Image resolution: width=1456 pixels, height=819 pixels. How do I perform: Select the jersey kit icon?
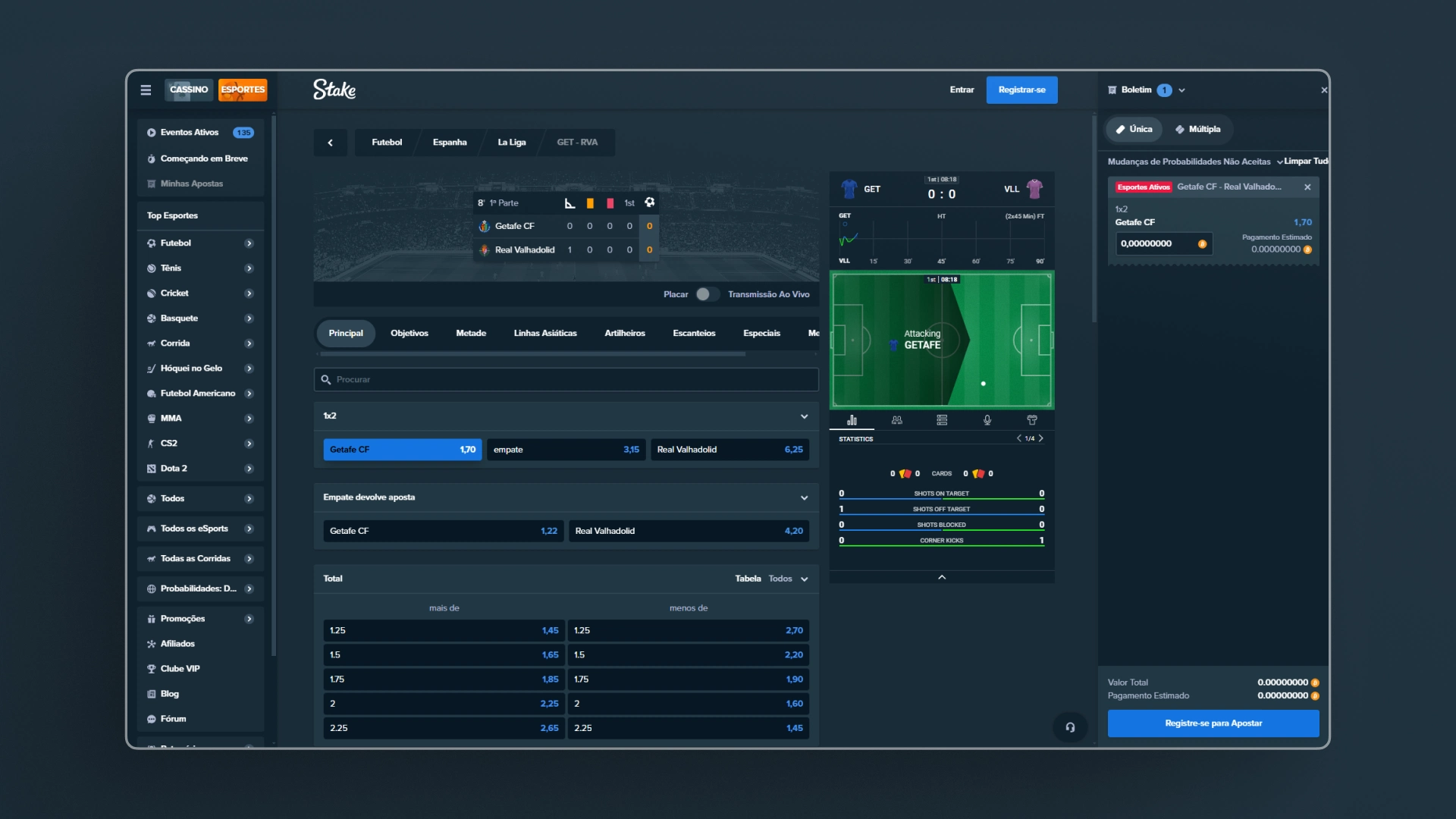point(1032,420)
